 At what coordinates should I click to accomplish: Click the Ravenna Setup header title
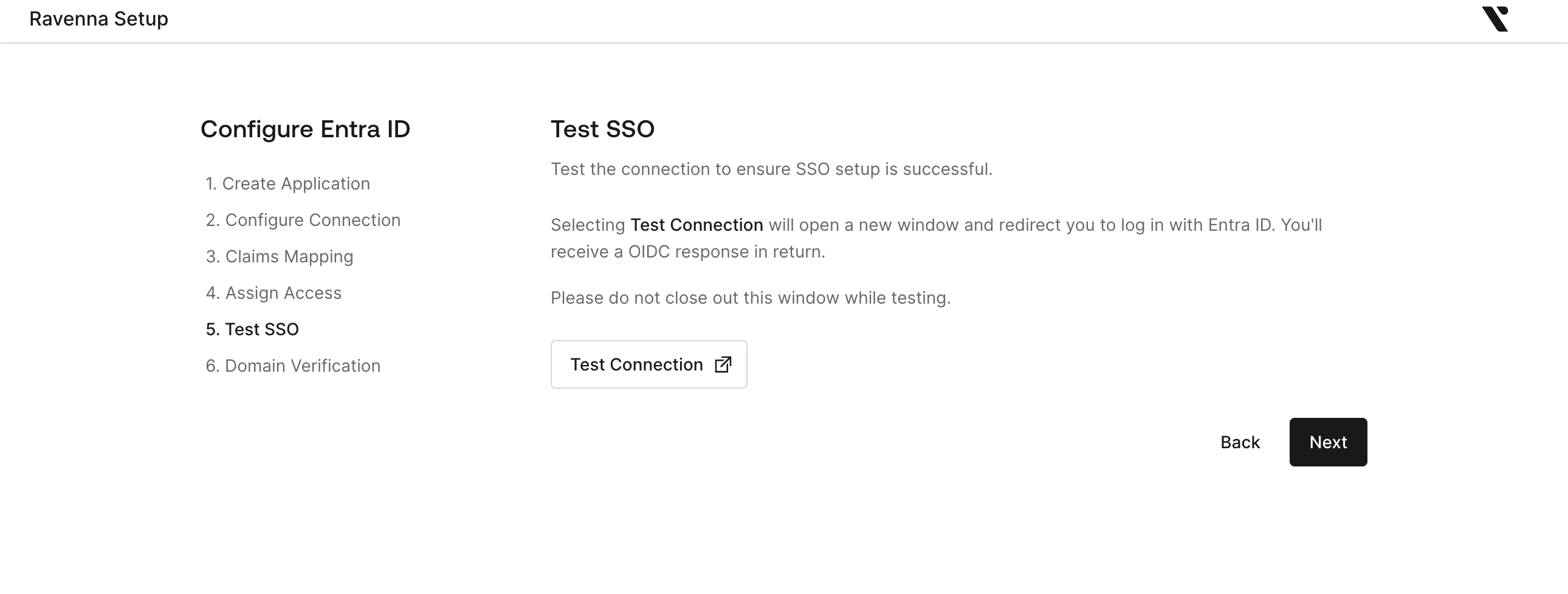tap(98, 19)
